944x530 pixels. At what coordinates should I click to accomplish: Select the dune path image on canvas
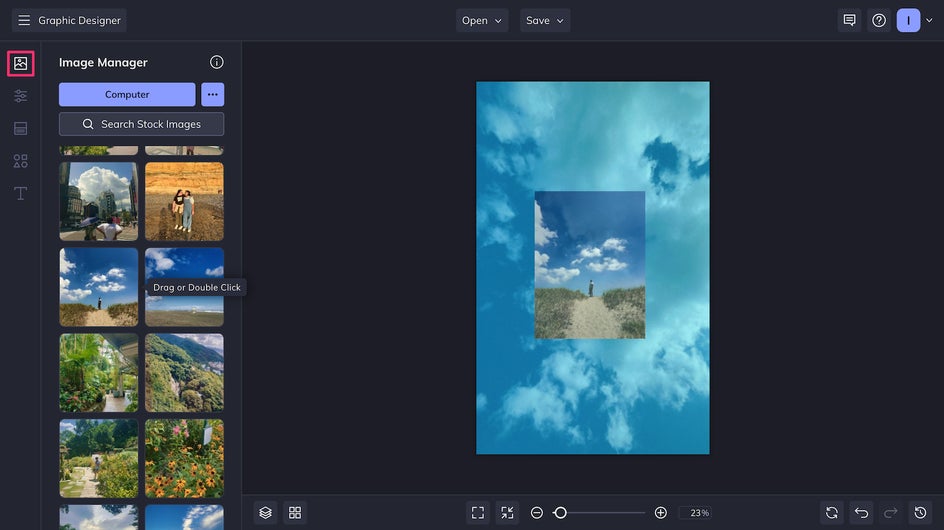[590, 265]
